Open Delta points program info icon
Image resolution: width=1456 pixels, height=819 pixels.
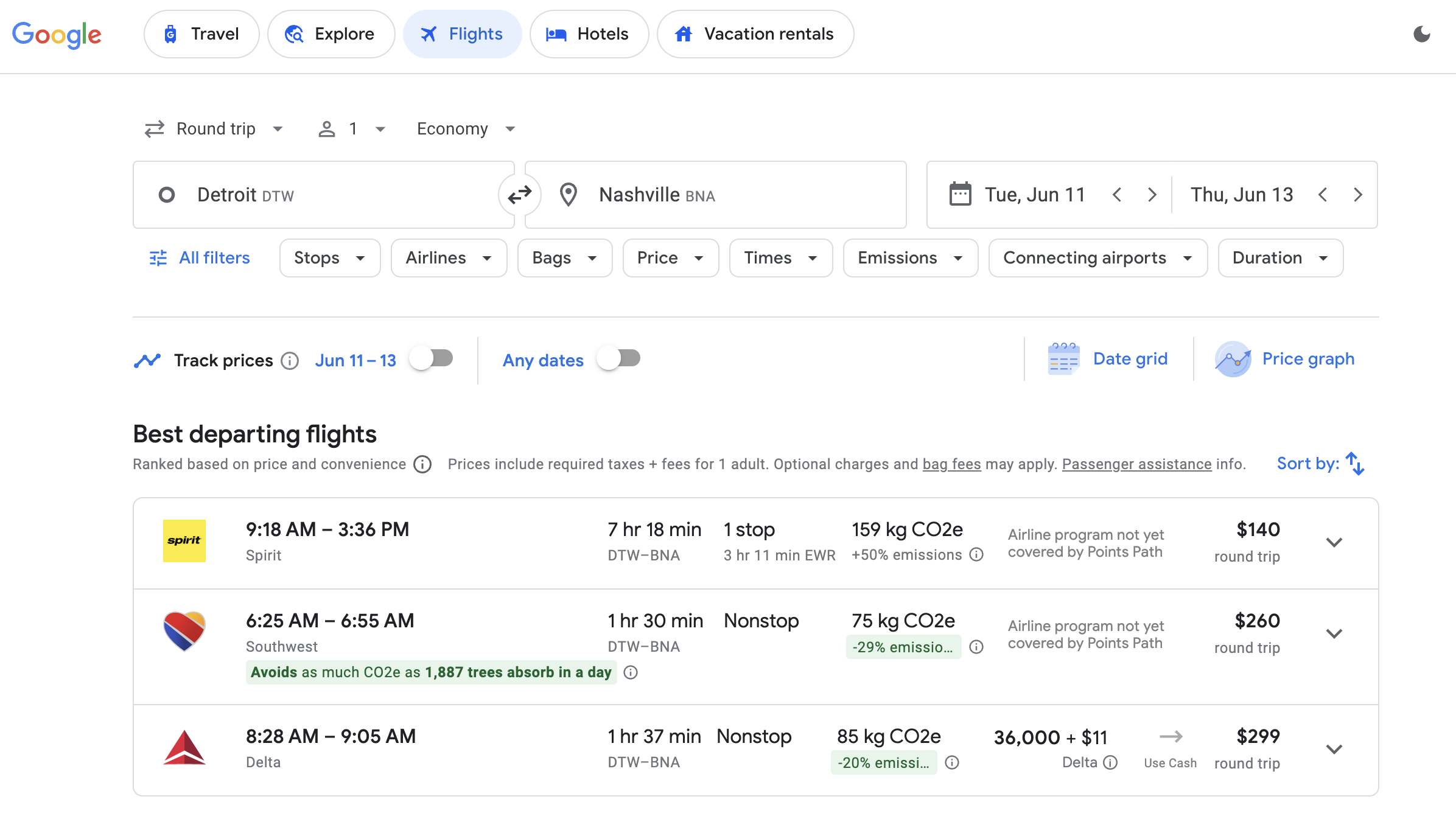coord(1110,762)
